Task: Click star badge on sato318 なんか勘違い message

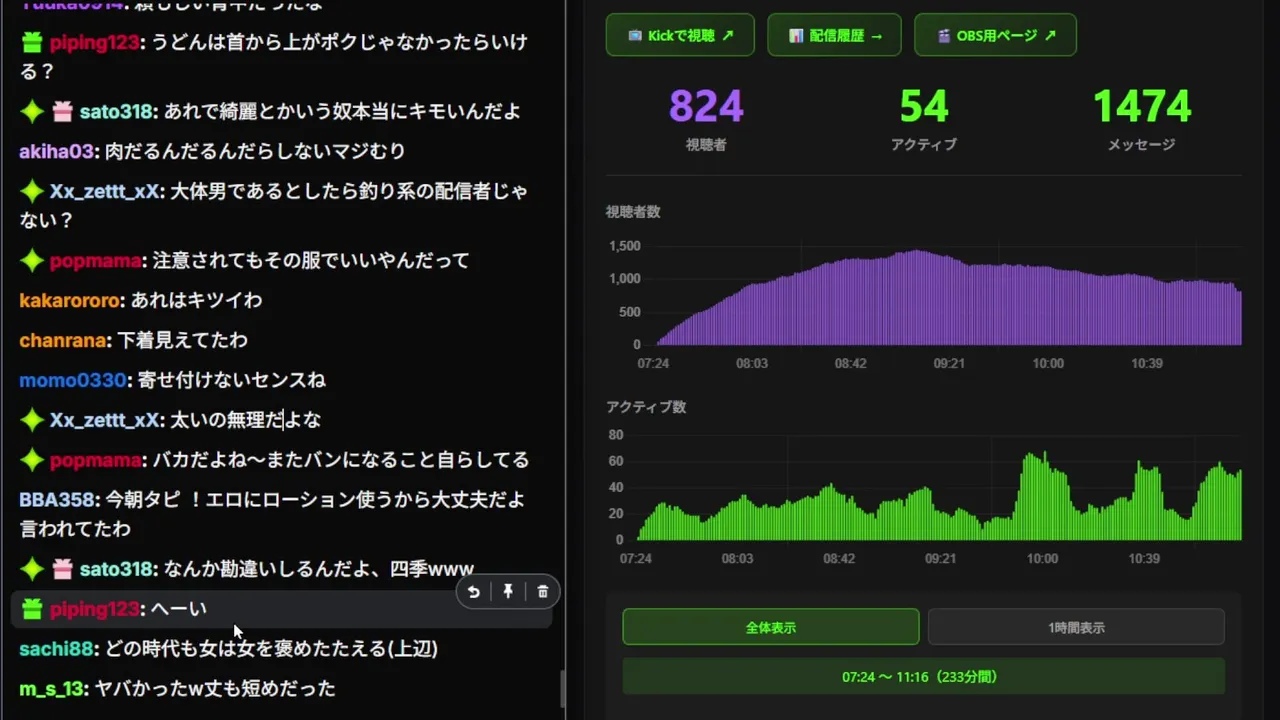Action: [32, 569]
